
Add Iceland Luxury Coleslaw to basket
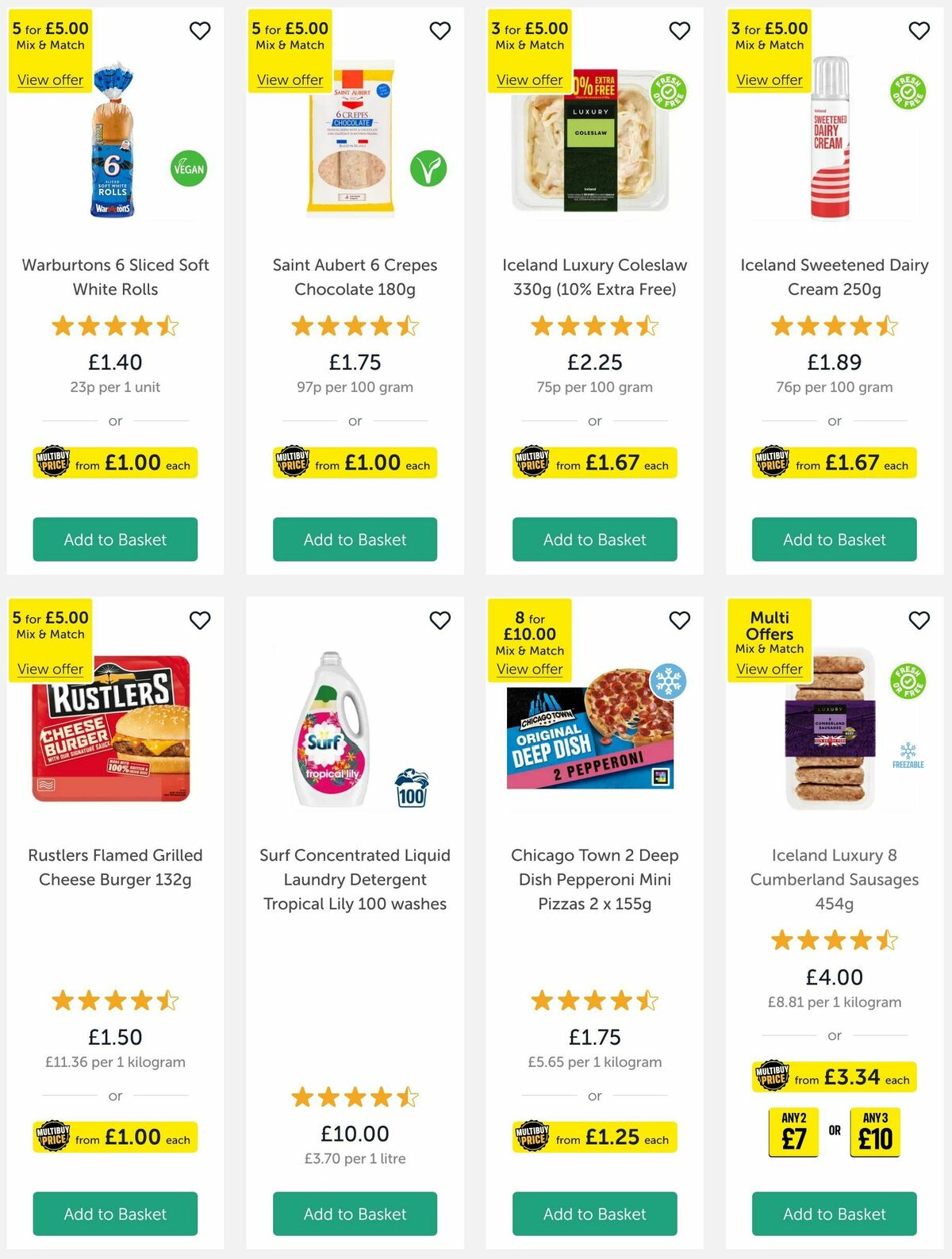pos(593,539)
